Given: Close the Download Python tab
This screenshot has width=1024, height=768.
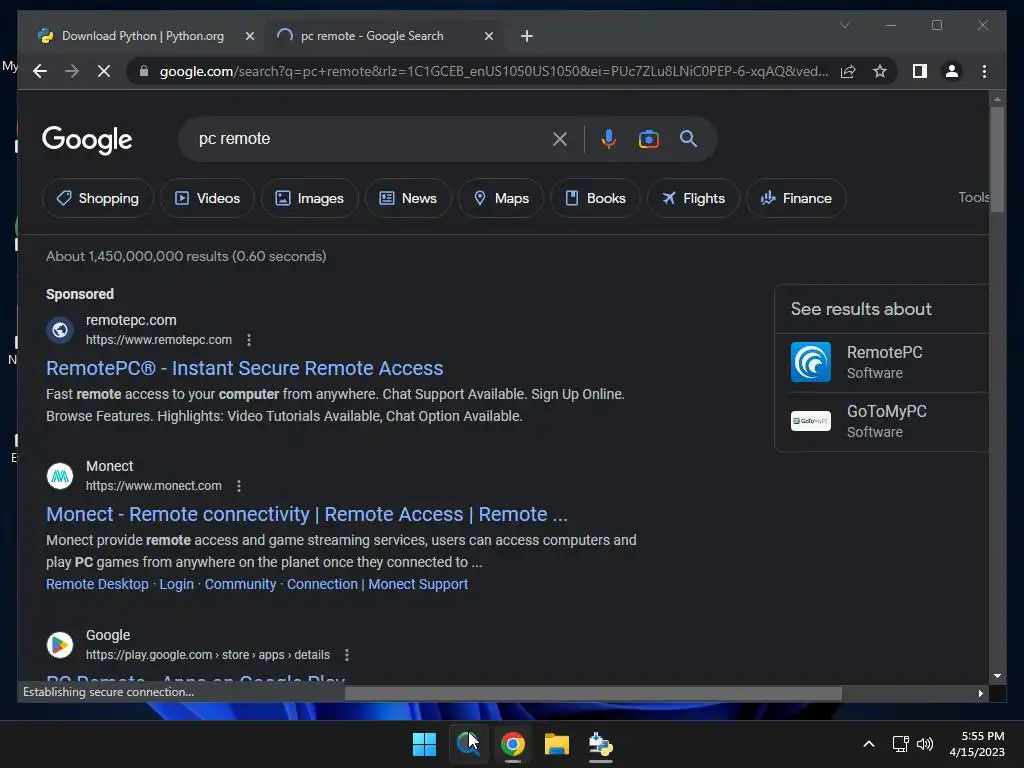Looking at the screenshot, I should (x=249, y=36).
